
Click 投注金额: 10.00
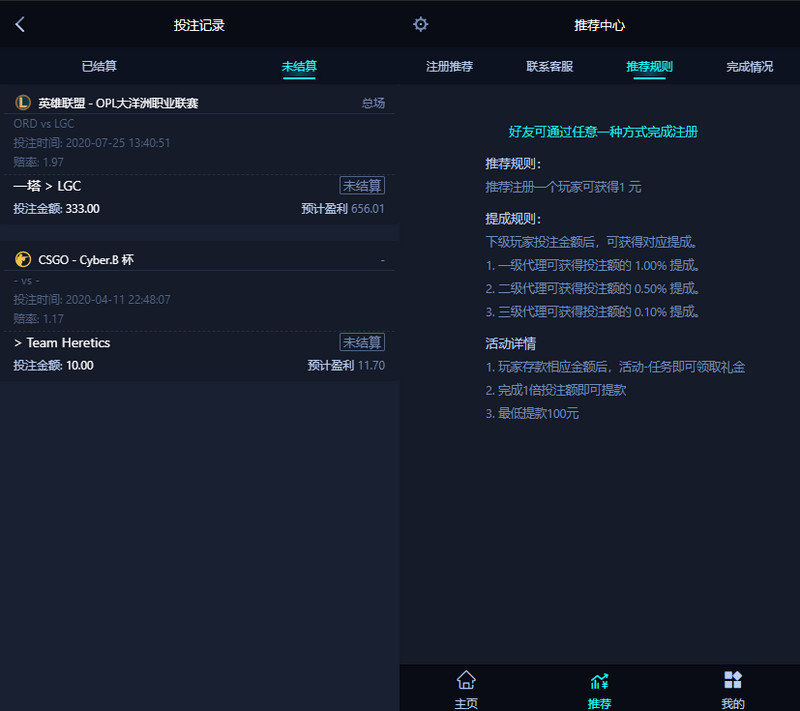54,365
